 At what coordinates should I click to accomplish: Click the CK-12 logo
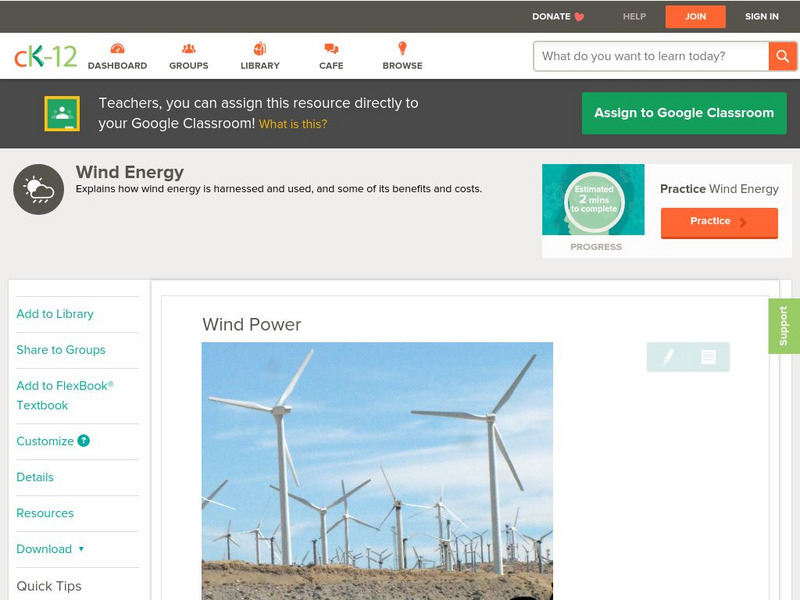pyautogui.click(x=45, y=56)
